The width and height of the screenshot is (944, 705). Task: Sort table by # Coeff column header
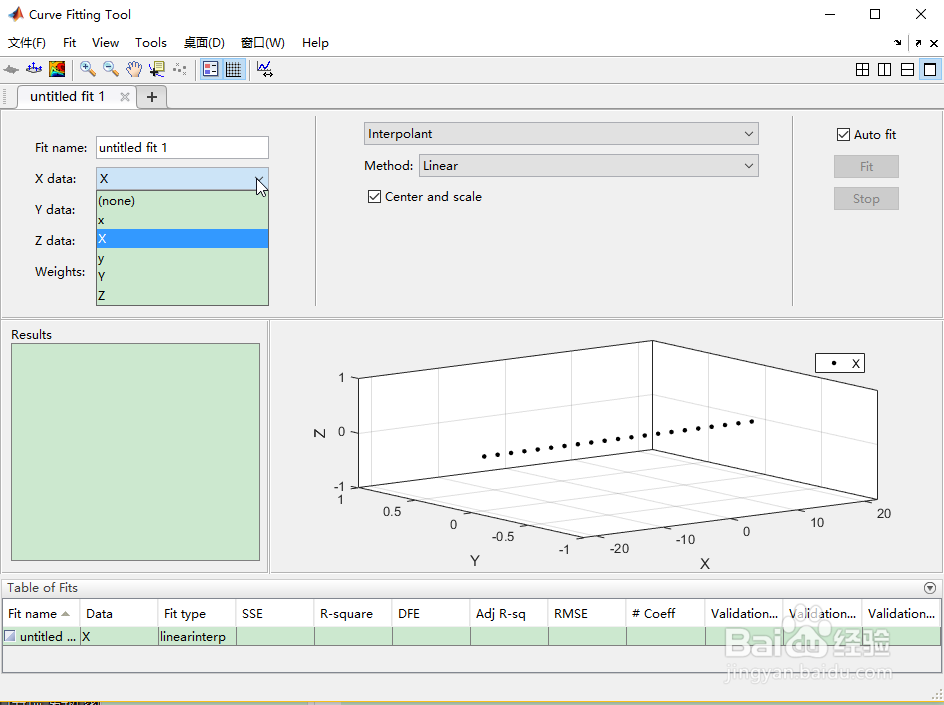click(x=665, y=613)
